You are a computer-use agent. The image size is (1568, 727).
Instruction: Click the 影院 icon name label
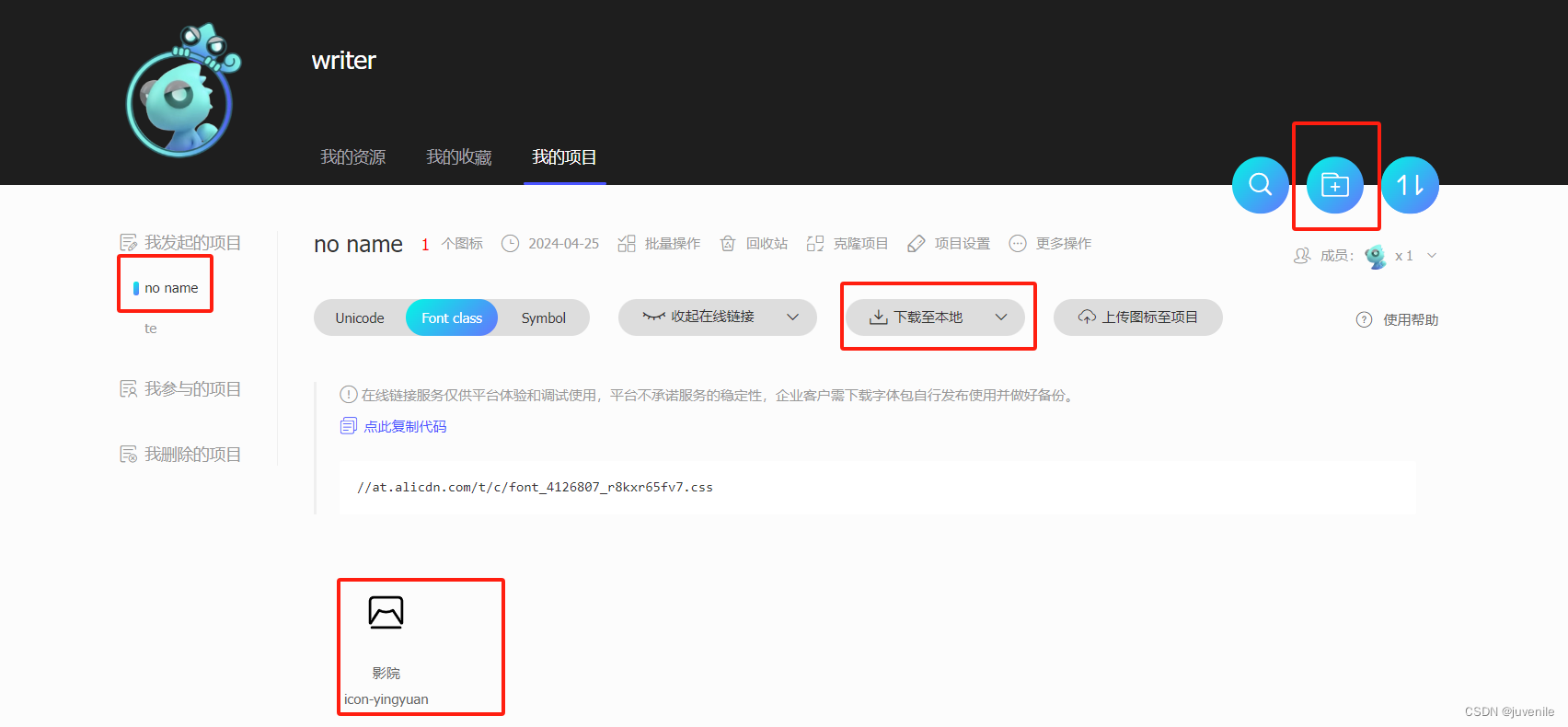(386, 674)
